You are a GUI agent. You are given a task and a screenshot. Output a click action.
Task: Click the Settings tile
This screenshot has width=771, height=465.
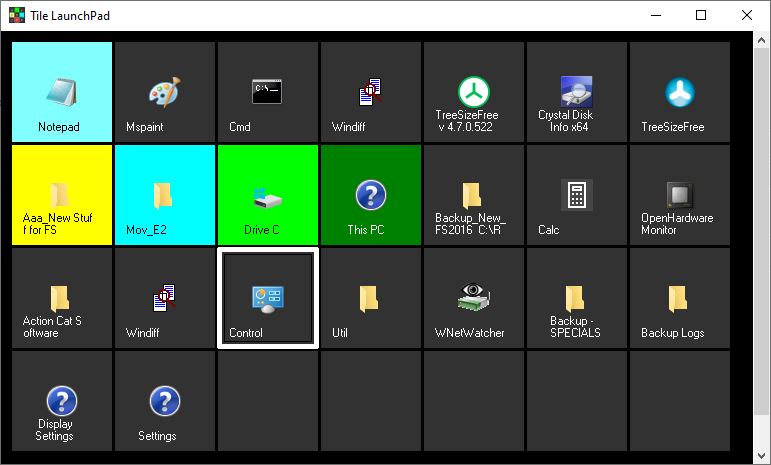(164, 401)
